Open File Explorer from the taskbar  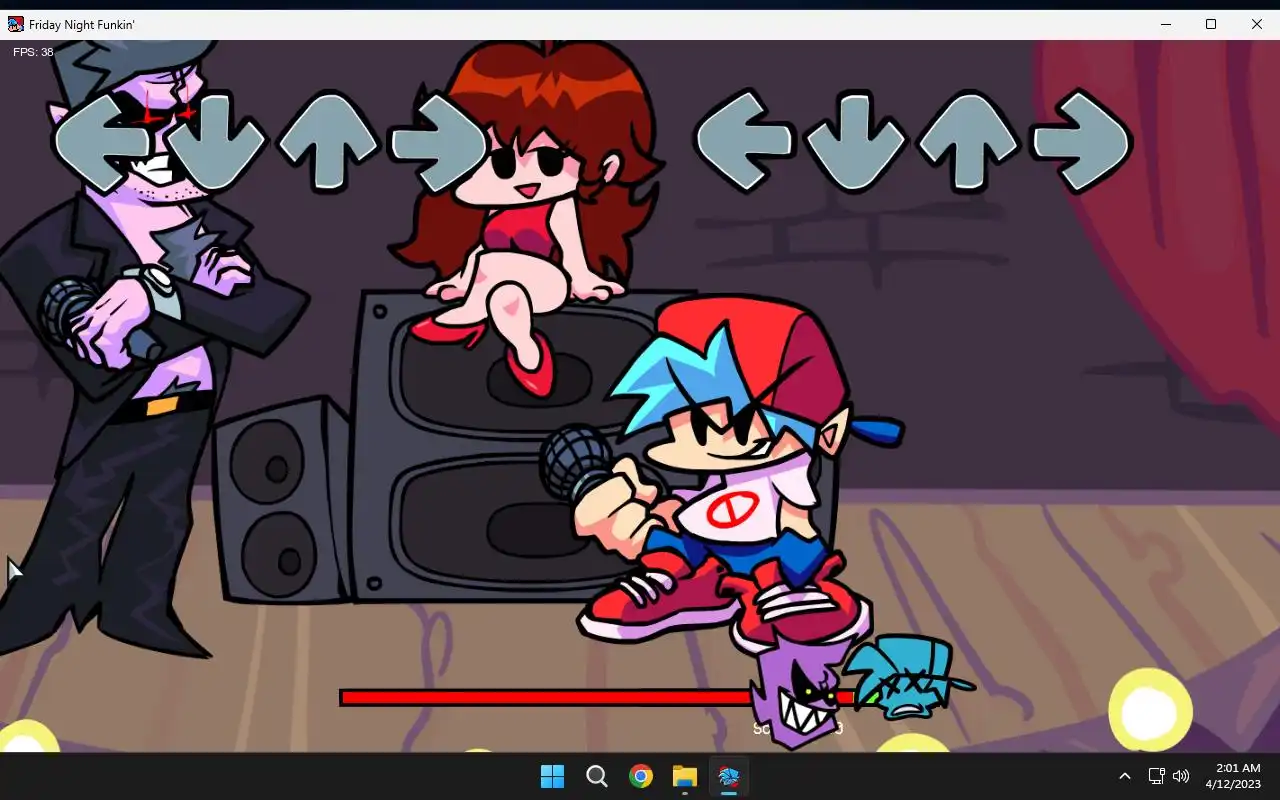[685, 776]
